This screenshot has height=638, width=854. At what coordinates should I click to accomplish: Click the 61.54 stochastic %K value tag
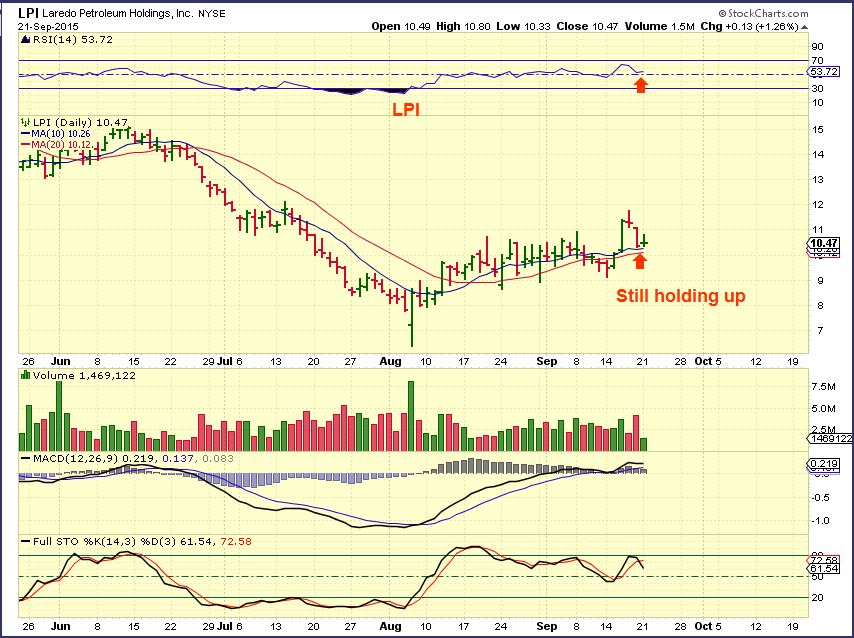[824, 569]
